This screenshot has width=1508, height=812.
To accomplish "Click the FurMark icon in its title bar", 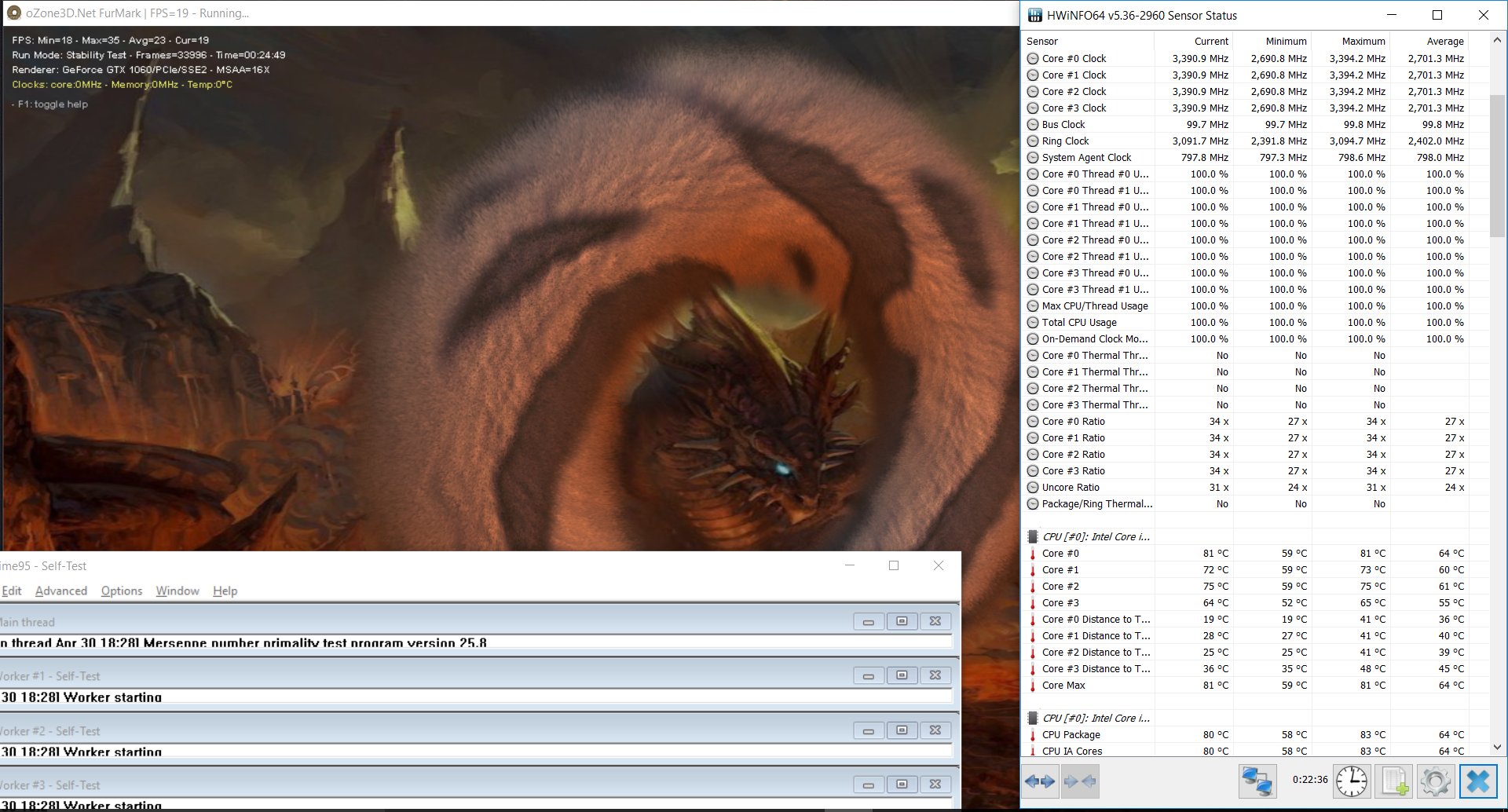I will pos(14,13).
